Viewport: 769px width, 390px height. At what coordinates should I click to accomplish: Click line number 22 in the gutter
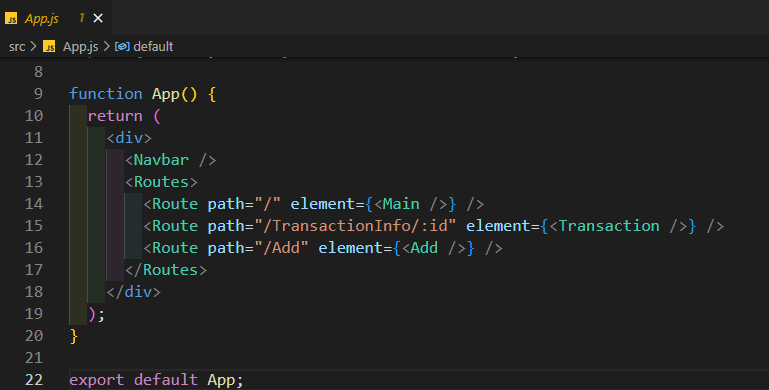pyautogui.click(x=34, y=380)
